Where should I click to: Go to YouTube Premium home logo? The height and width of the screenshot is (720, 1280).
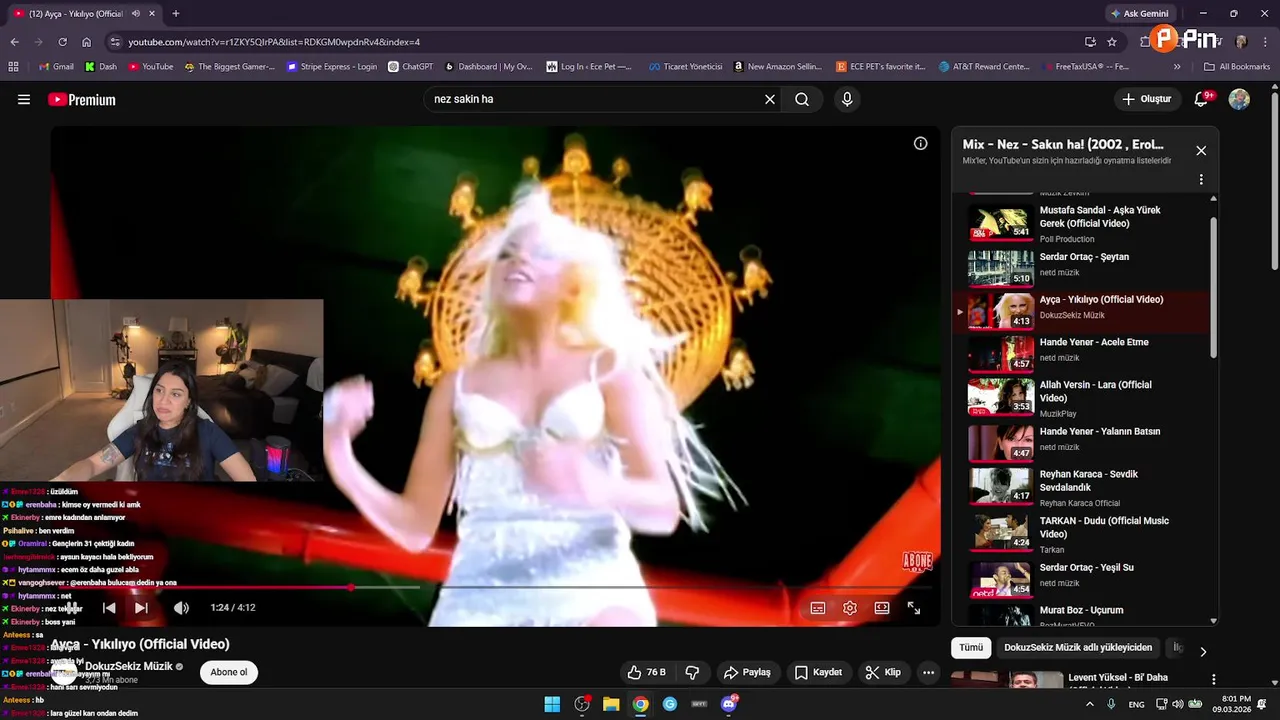[82, 99]
